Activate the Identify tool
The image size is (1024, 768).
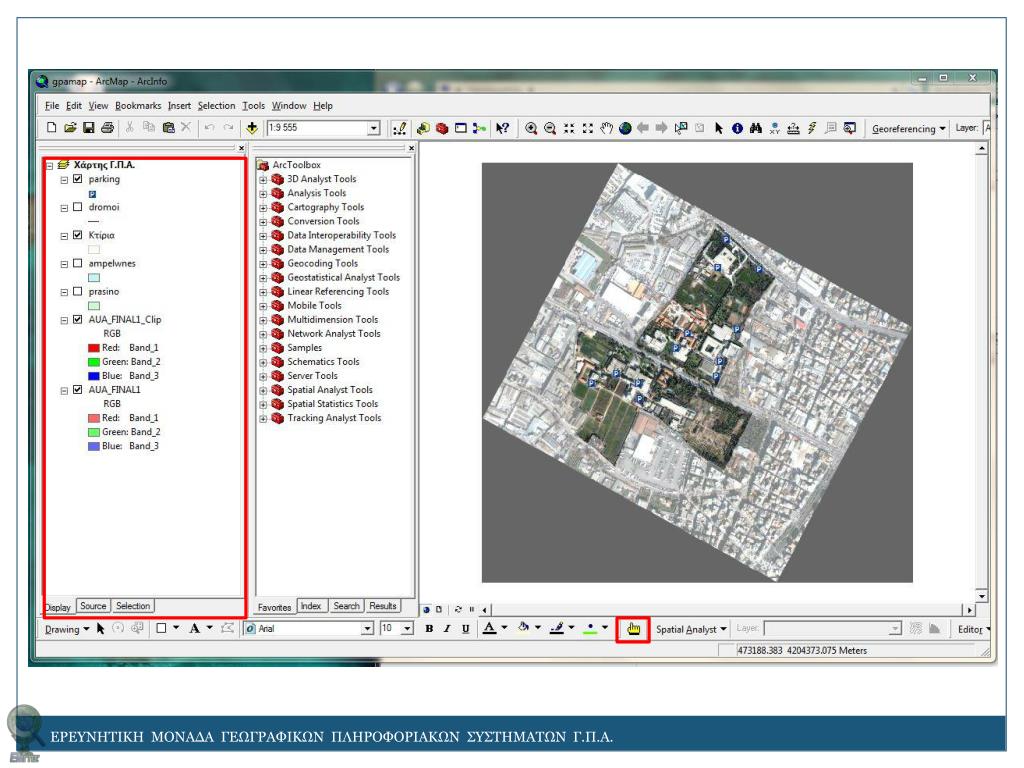737,129
